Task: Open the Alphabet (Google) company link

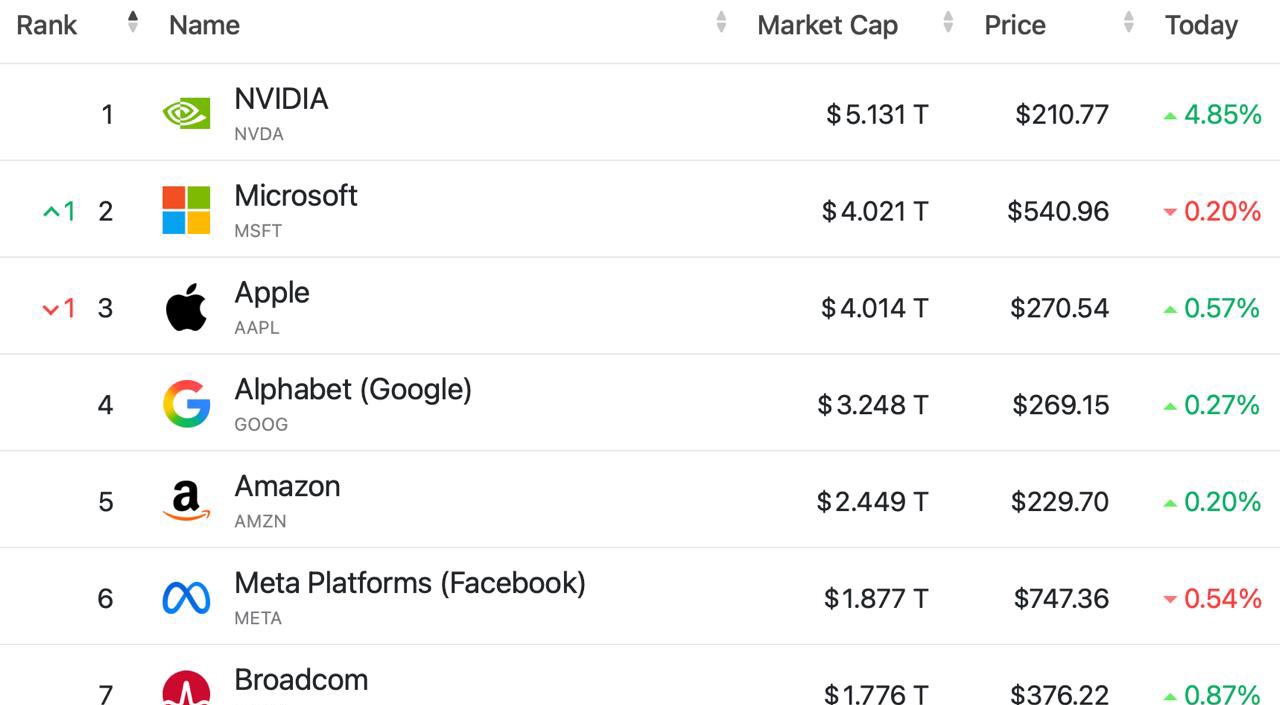Action: tap(353, 389)
